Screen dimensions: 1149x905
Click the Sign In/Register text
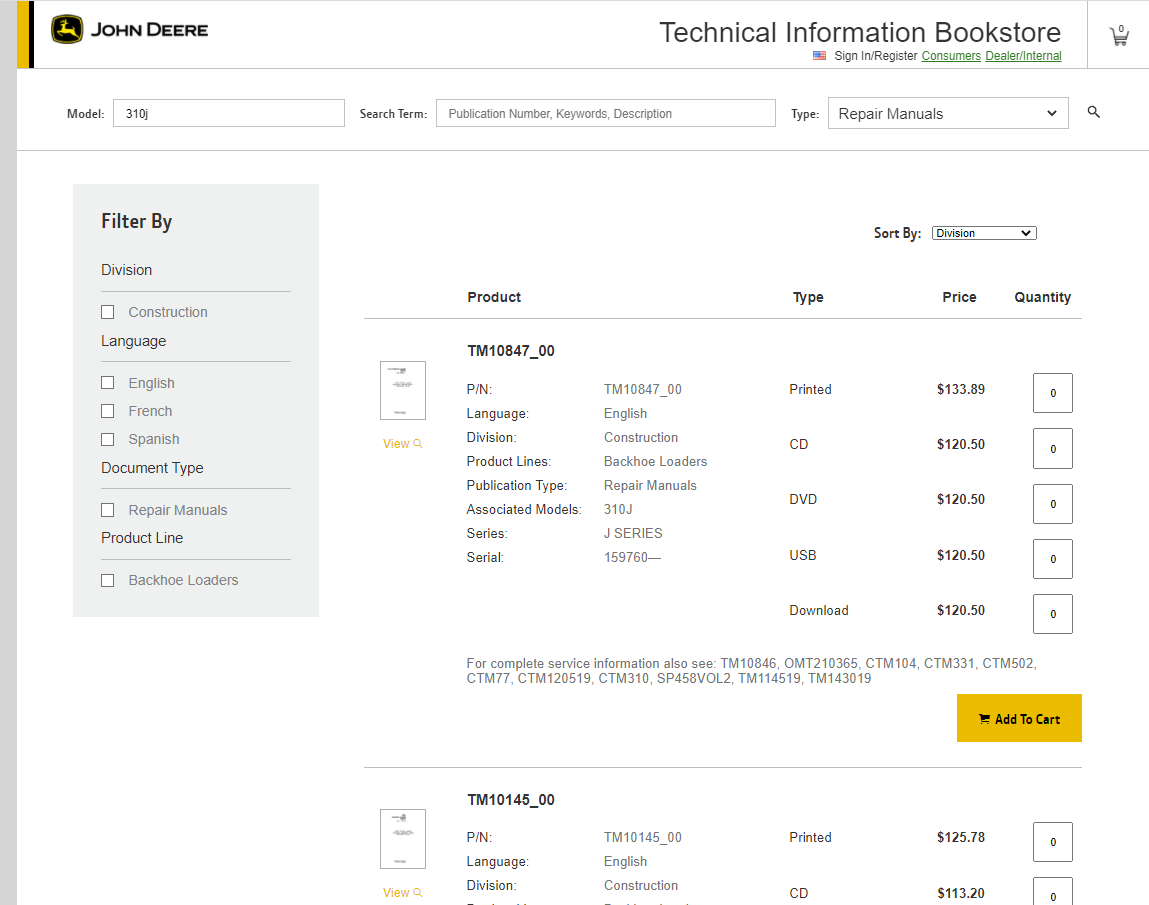[876, 56]
